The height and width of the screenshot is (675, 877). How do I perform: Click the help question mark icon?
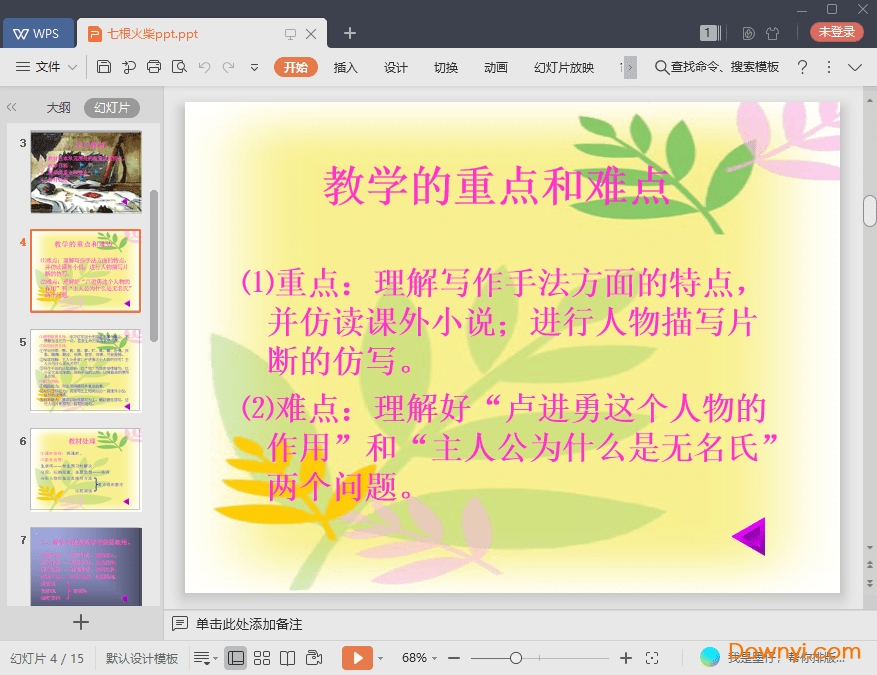[802, 67]
